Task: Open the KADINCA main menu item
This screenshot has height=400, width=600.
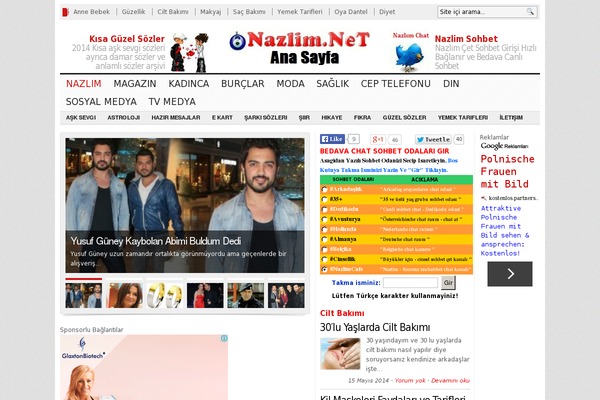Action: (x=189, y=83)
